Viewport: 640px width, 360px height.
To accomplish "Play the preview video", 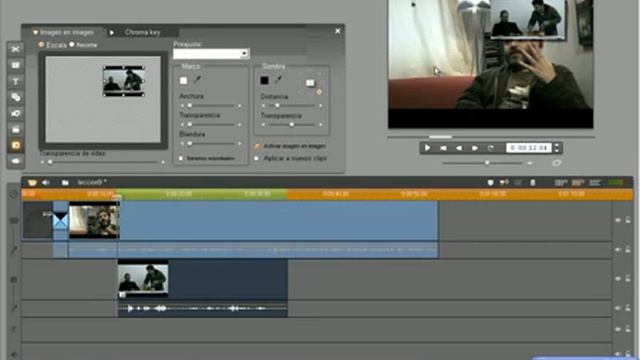I will (x=427, y=148).
